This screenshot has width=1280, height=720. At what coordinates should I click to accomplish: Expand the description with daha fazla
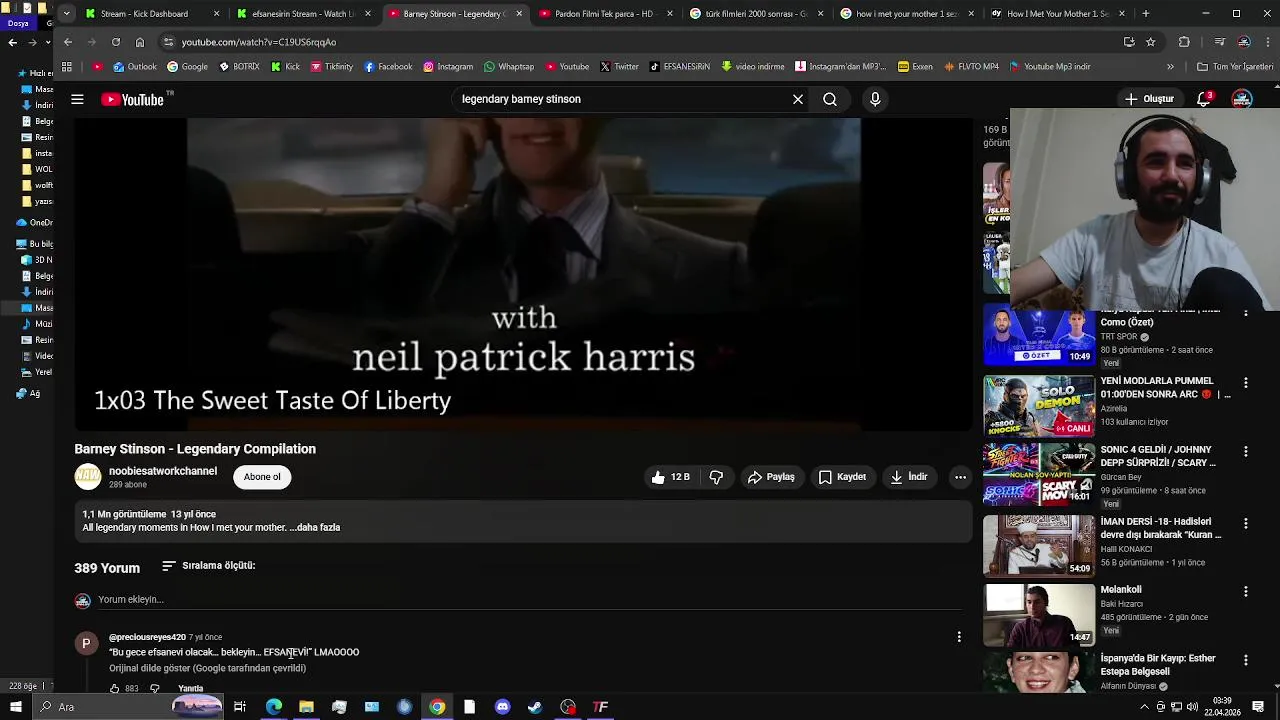point(318,528)
